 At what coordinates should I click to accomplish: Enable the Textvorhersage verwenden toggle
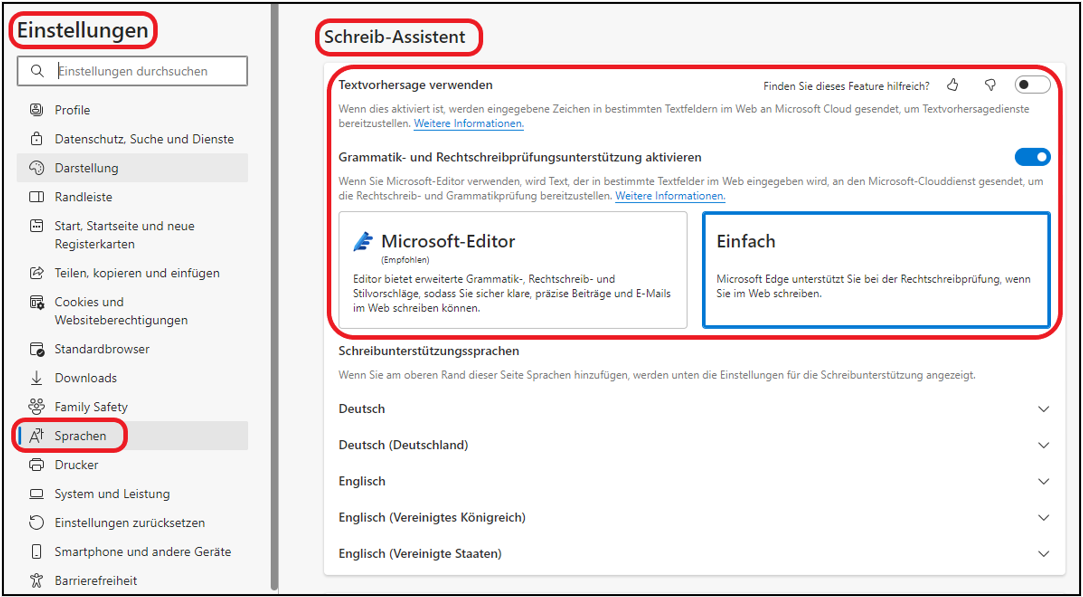[x=1032, y=86]
